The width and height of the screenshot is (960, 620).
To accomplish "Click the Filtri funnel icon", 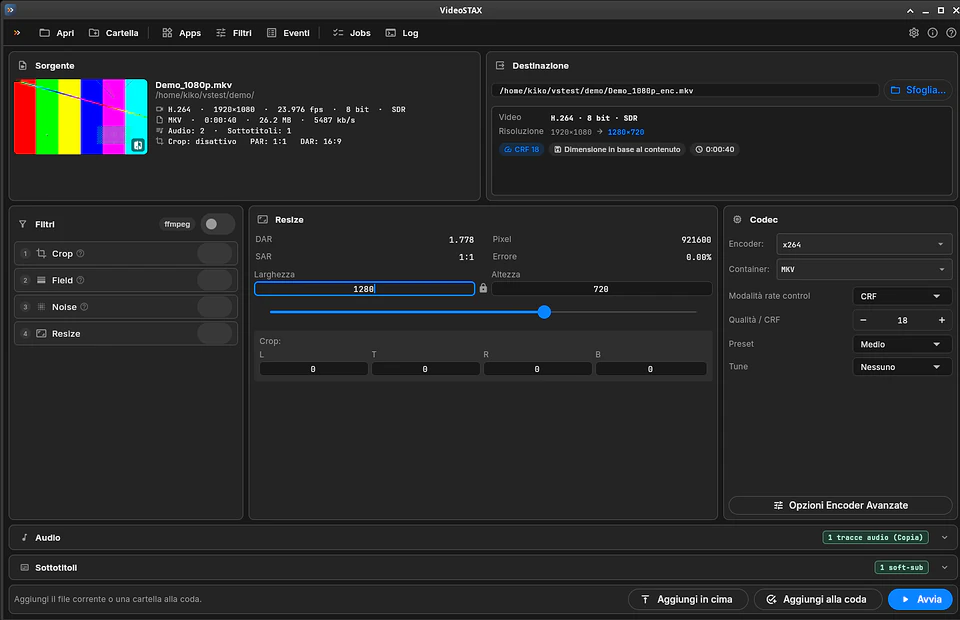I will pyautogui.click(x=23, y=224).
